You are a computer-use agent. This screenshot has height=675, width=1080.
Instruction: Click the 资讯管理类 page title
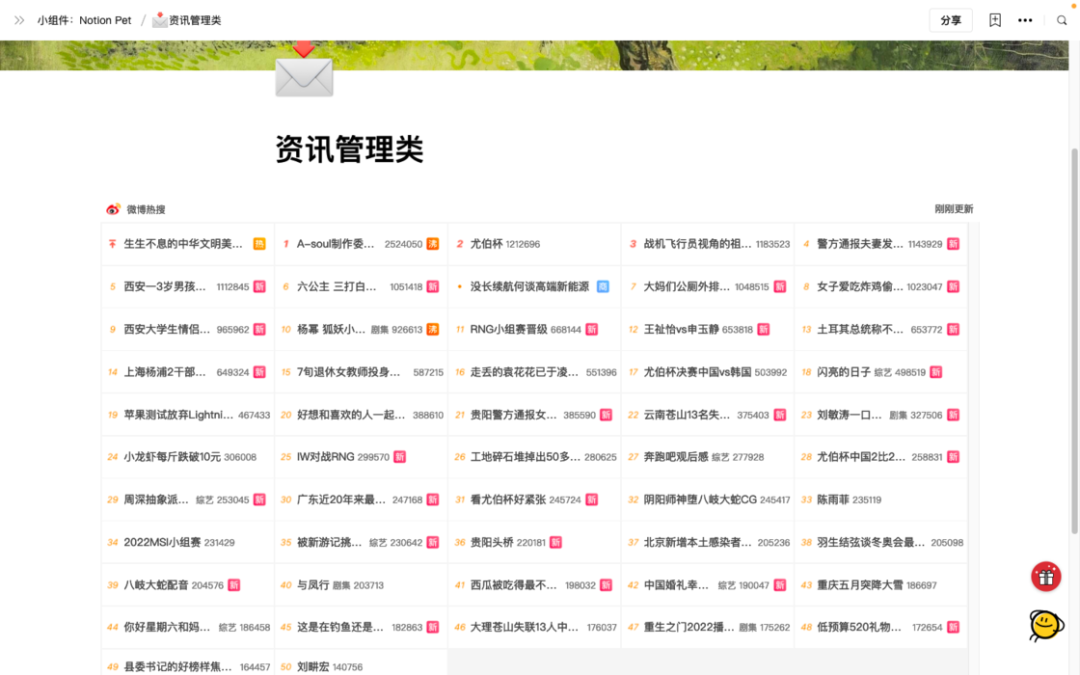tap(349, 149)
